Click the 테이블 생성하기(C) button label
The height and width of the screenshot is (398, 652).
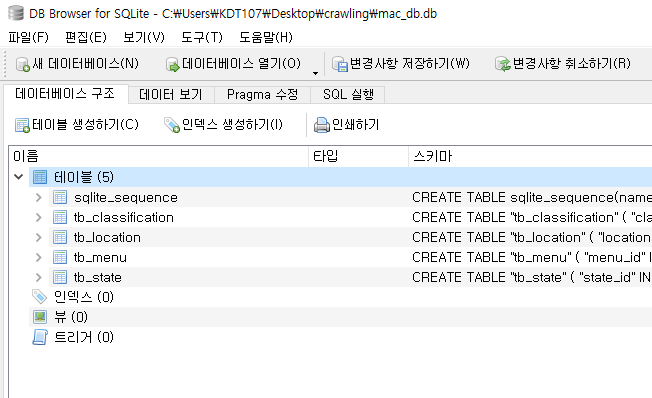[x=85, y=124]
